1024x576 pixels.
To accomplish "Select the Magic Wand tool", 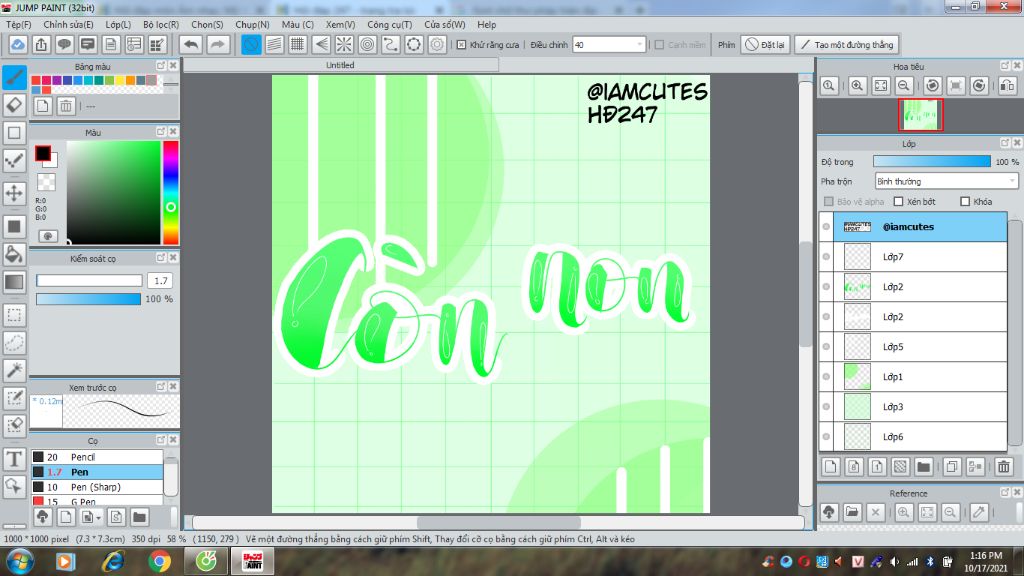I will click(14, 370).
